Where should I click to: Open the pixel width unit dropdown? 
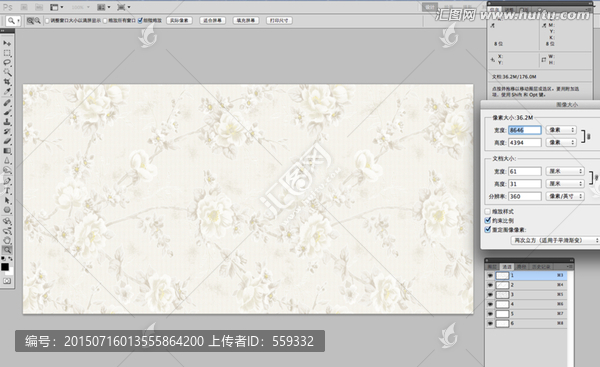[x=561, y=130]
